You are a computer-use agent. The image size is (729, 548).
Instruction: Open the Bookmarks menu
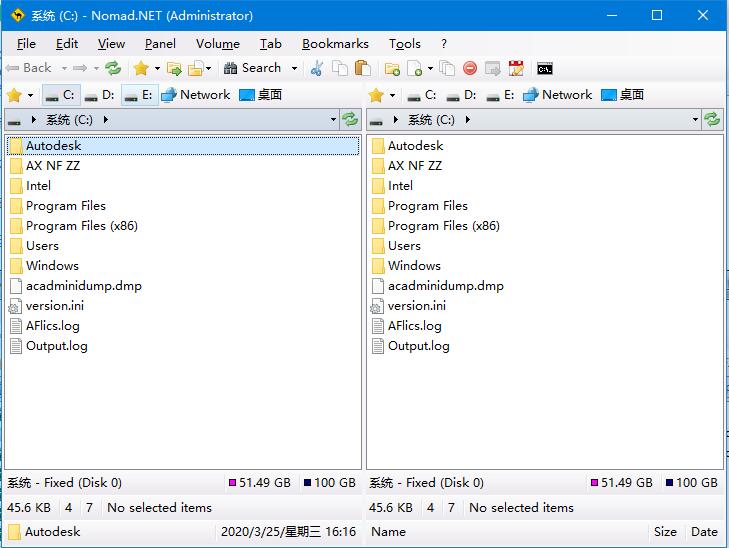pos(335,44)
